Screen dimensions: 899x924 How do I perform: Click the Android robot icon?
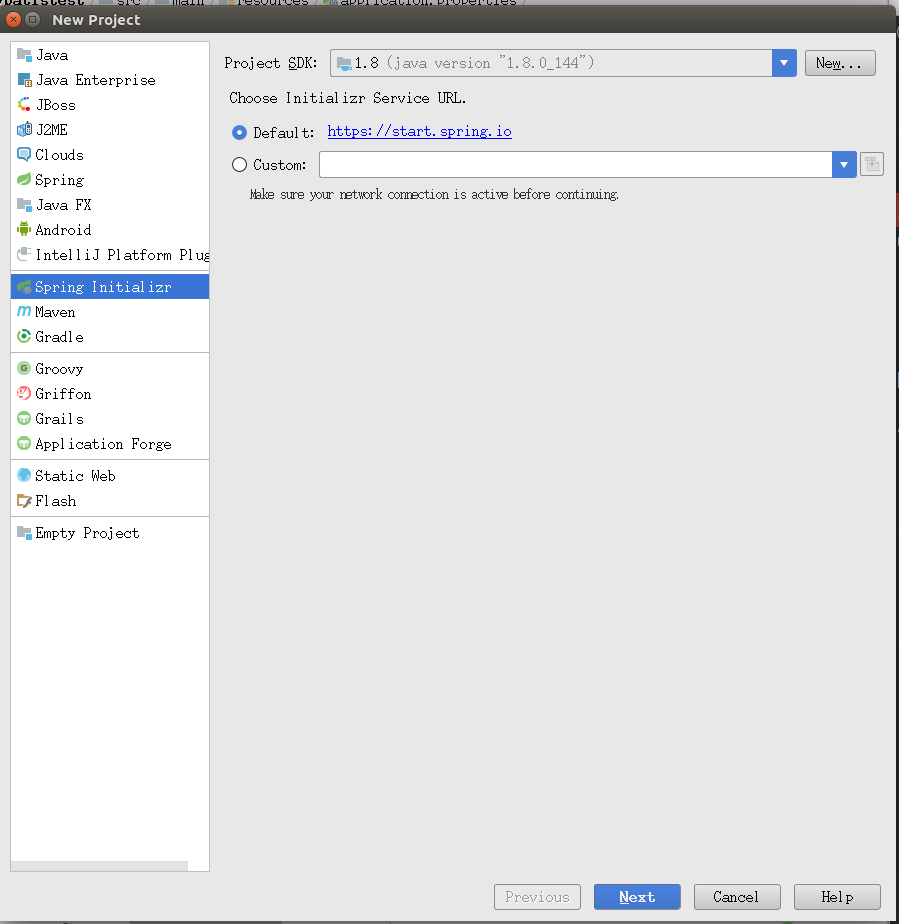(24, 229)
